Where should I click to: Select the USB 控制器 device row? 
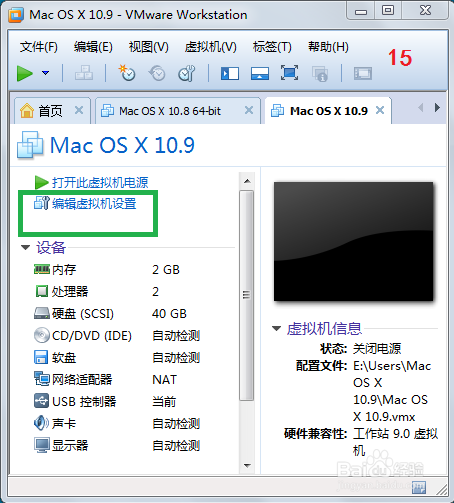click(x=117, y=402)
